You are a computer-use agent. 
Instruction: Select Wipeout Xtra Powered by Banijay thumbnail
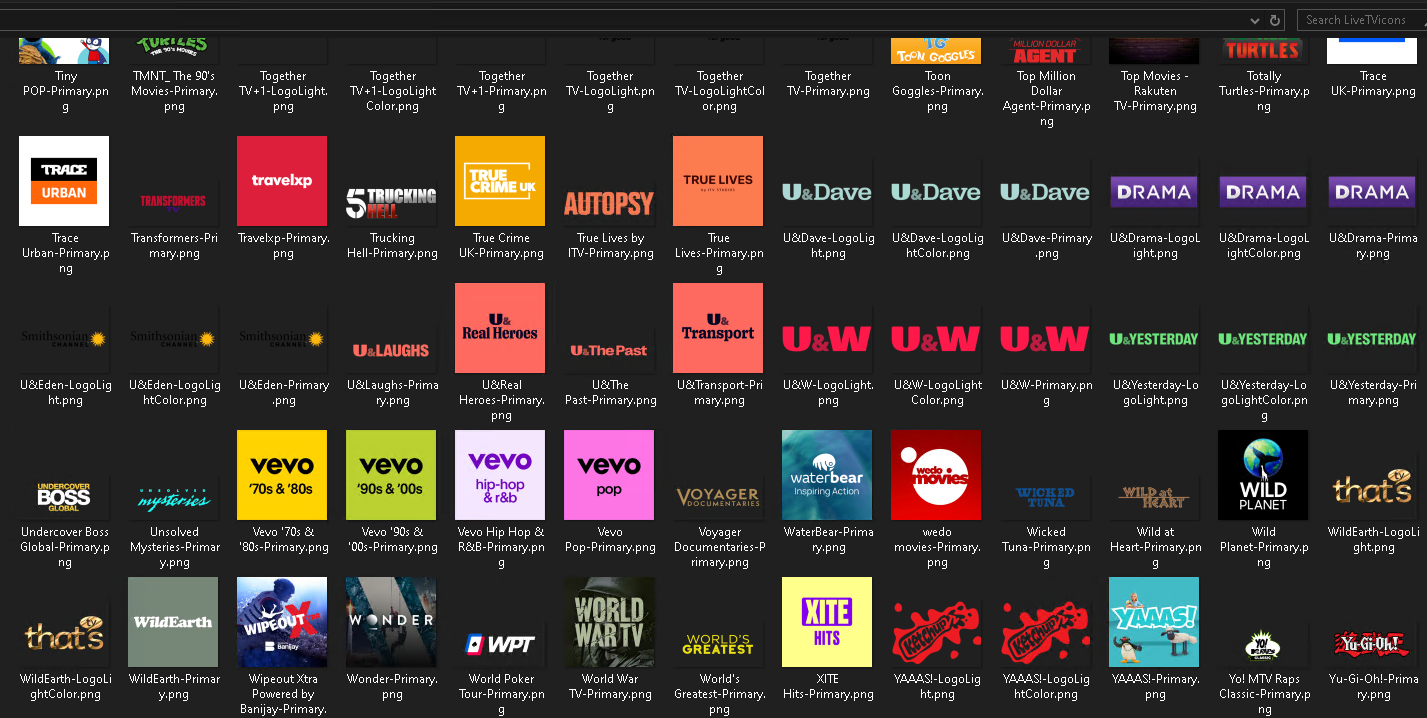(282, 622)
